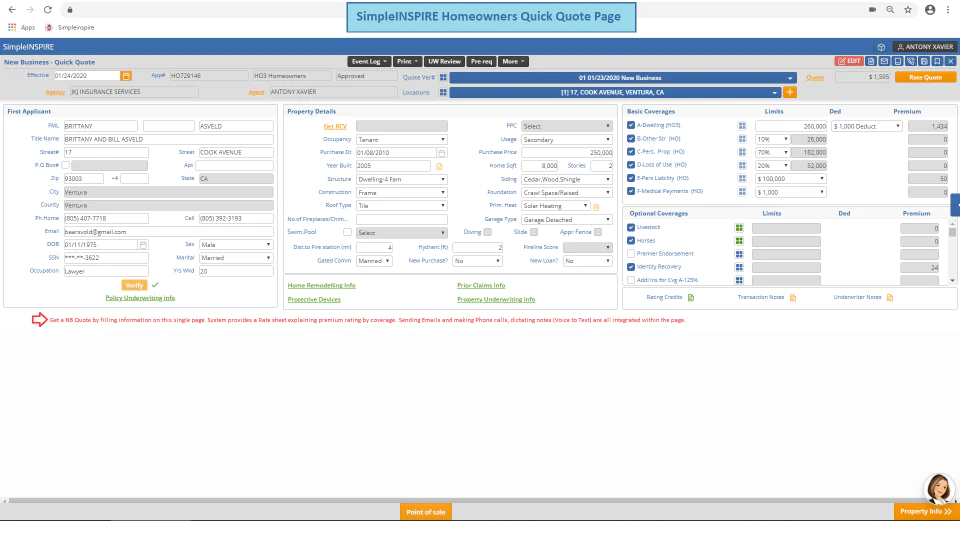Tick the Swim.Pool checkbox
Image resolution: width=960 pixels, height=540 pixels.
tap(347, 232)
